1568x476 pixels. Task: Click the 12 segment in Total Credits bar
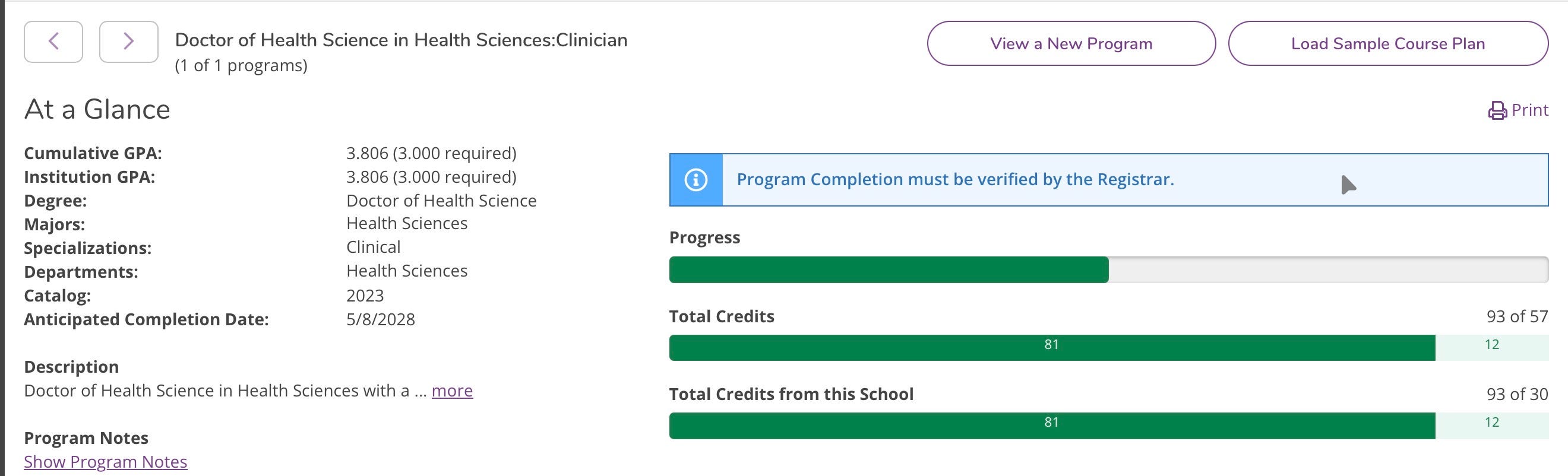coord(1491,347)
